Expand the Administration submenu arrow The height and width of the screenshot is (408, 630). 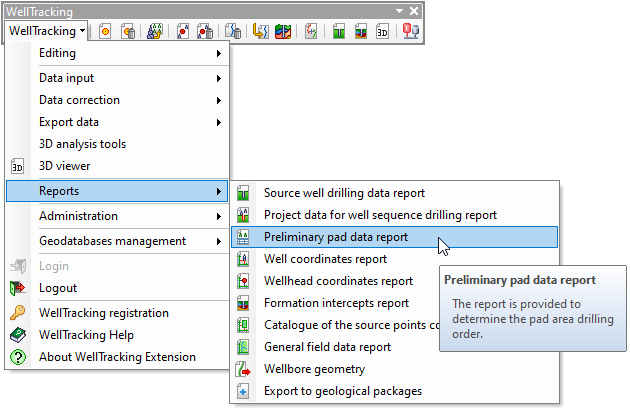coord(219,217)
